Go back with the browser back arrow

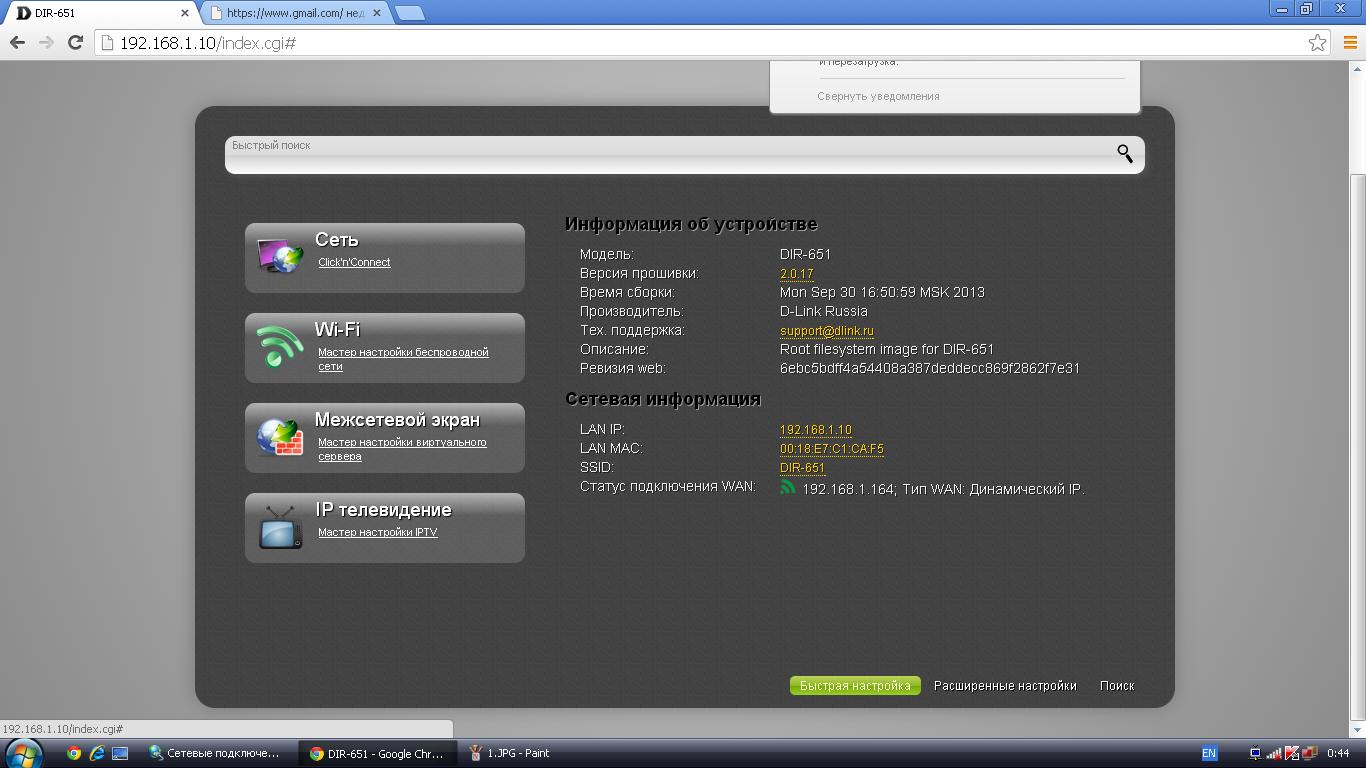tap(17, 42)
